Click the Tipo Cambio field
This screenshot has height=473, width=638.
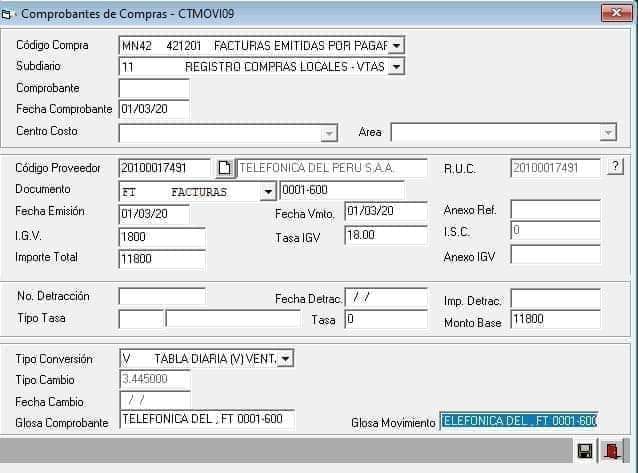155,379
